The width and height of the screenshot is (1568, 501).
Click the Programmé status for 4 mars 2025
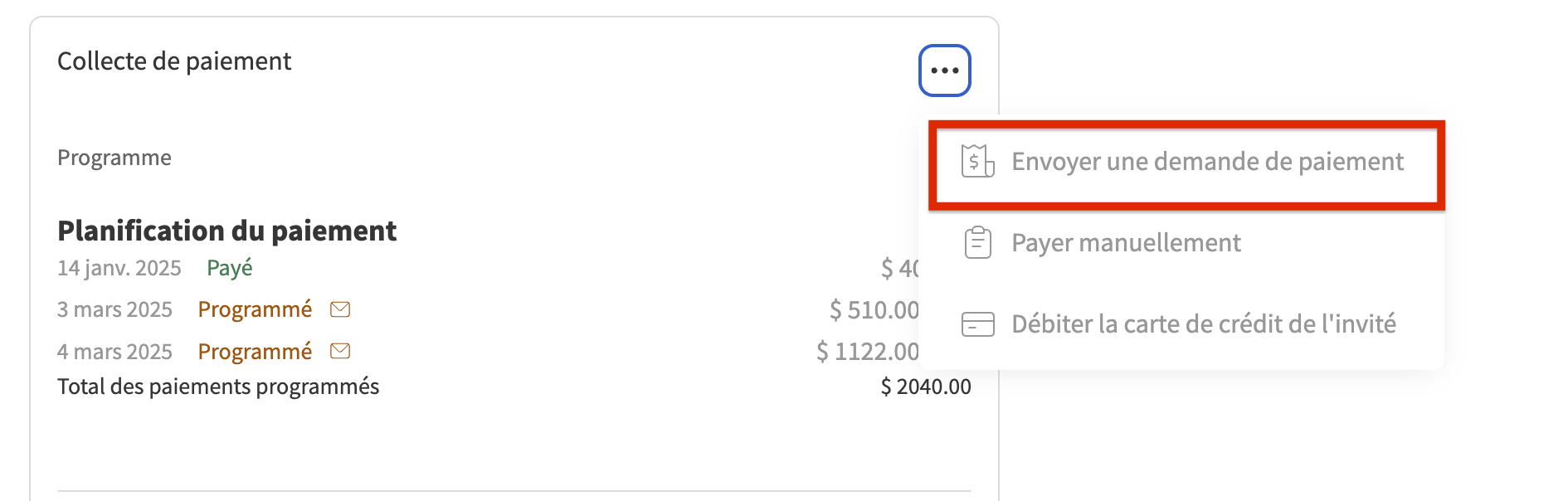tap(255, 352)
